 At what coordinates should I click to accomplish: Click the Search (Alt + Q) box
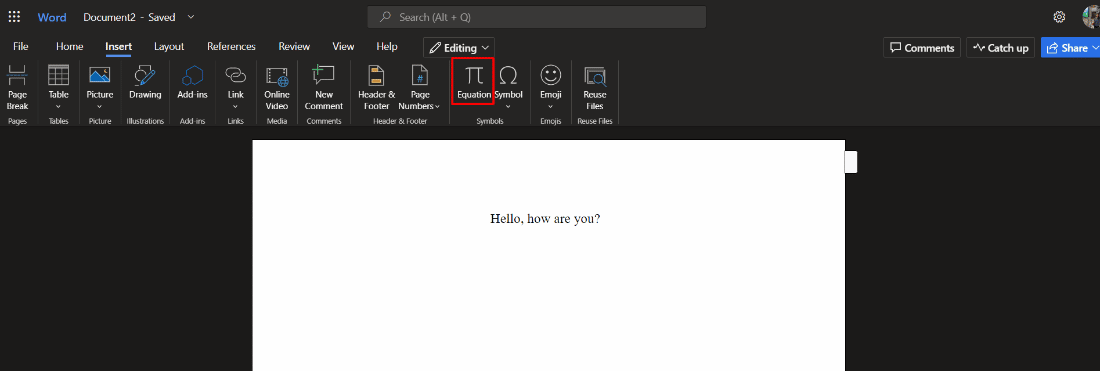point(537,17)
